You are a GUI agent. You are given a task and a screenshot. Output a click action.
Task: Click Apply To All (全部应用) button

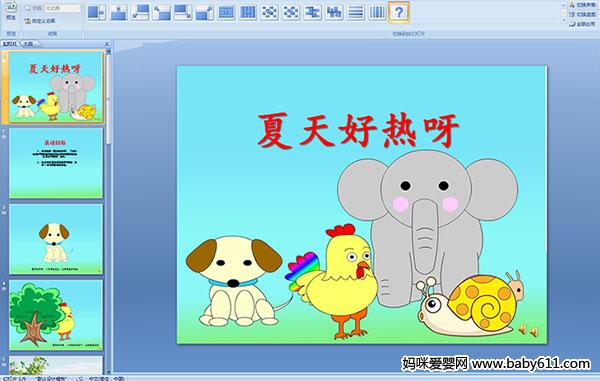(582, 24)
